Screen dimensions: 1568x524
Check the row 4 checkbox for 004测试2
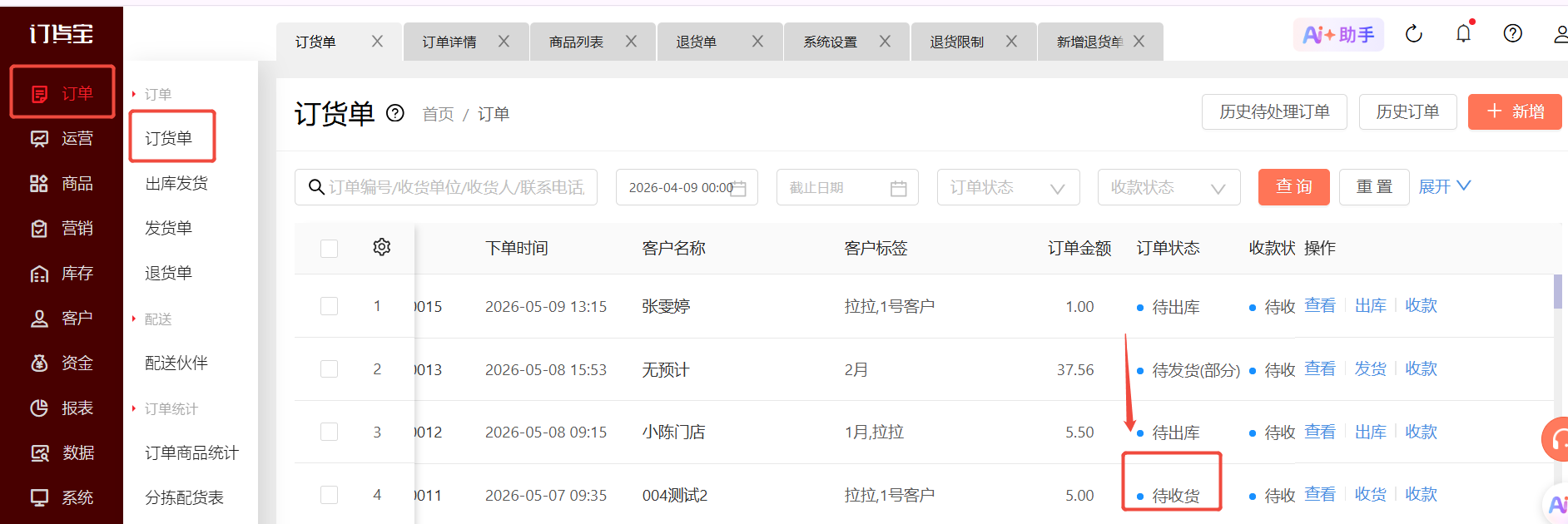point(330,495)
